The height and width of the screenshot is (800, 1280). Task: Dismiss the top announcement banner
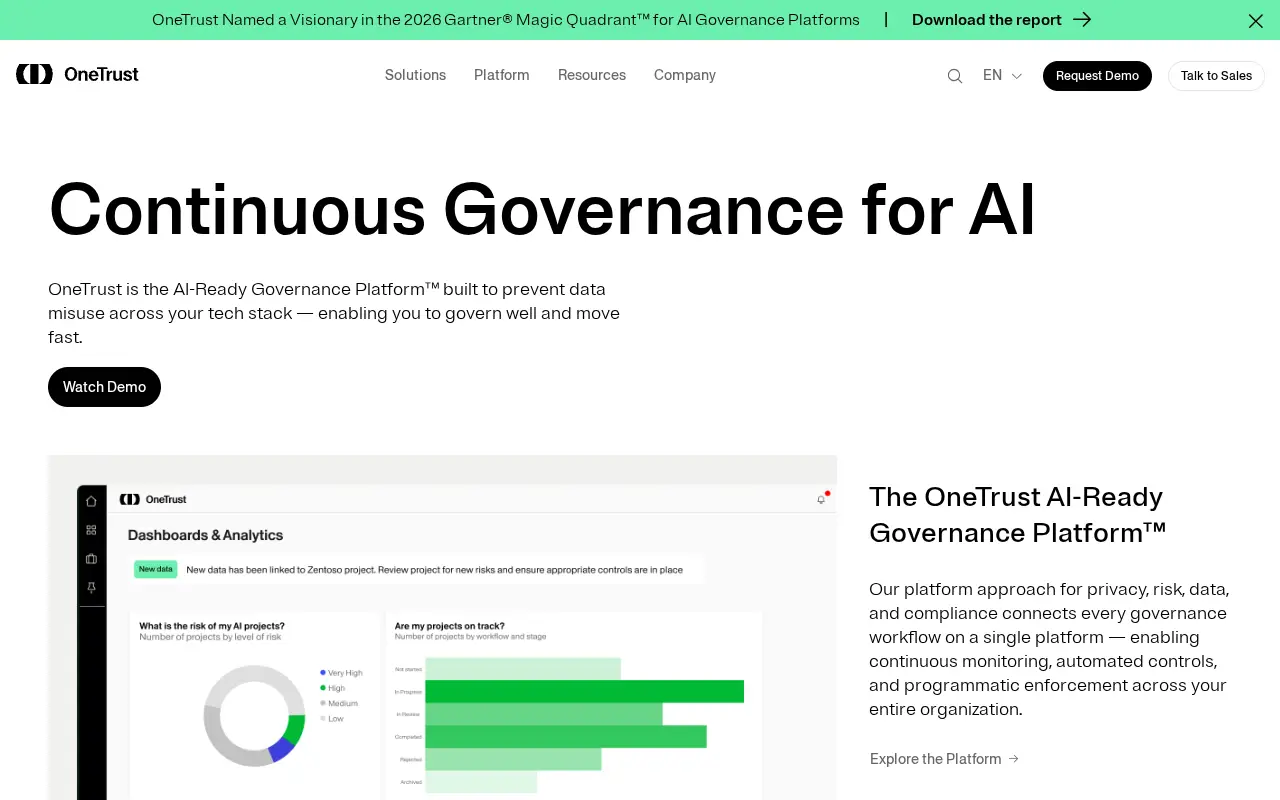pos(1255,20)
